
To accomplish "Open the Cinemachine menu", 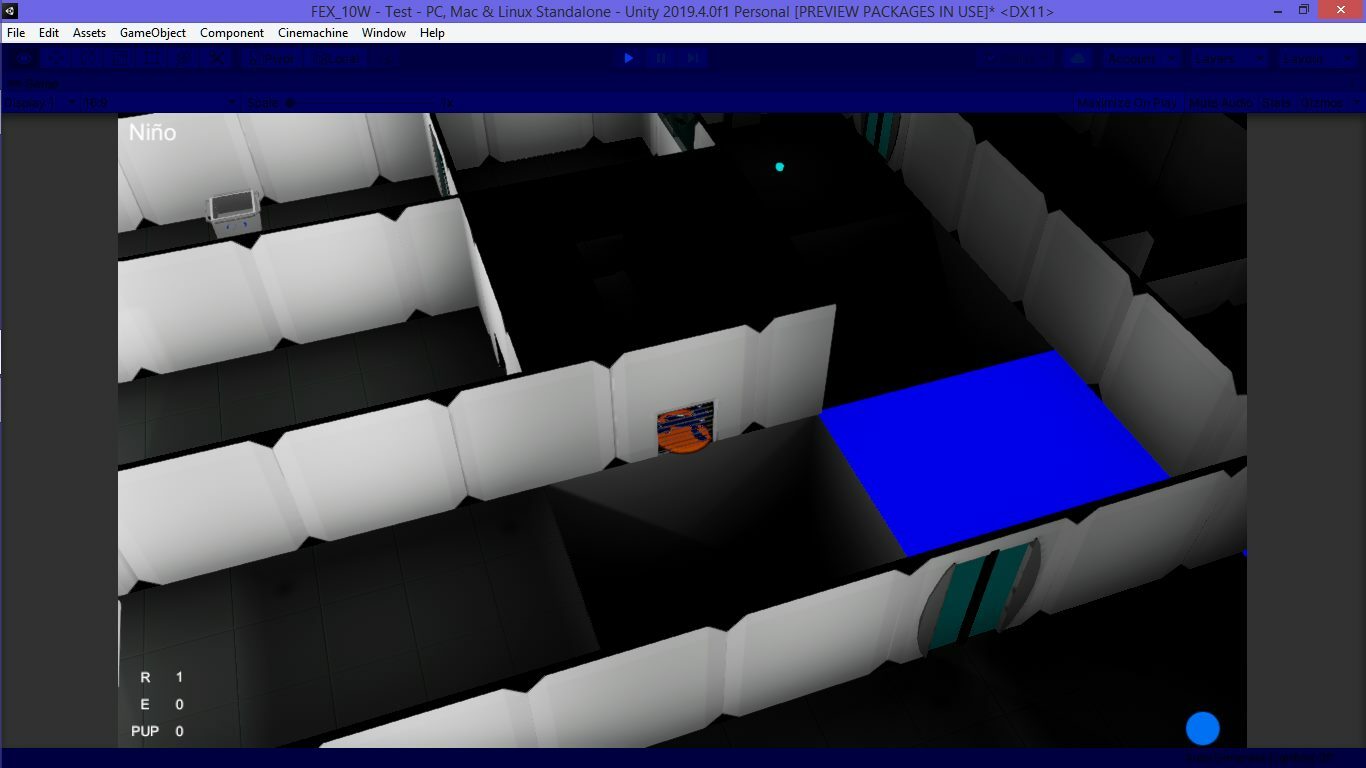I will tap(313, 33).
